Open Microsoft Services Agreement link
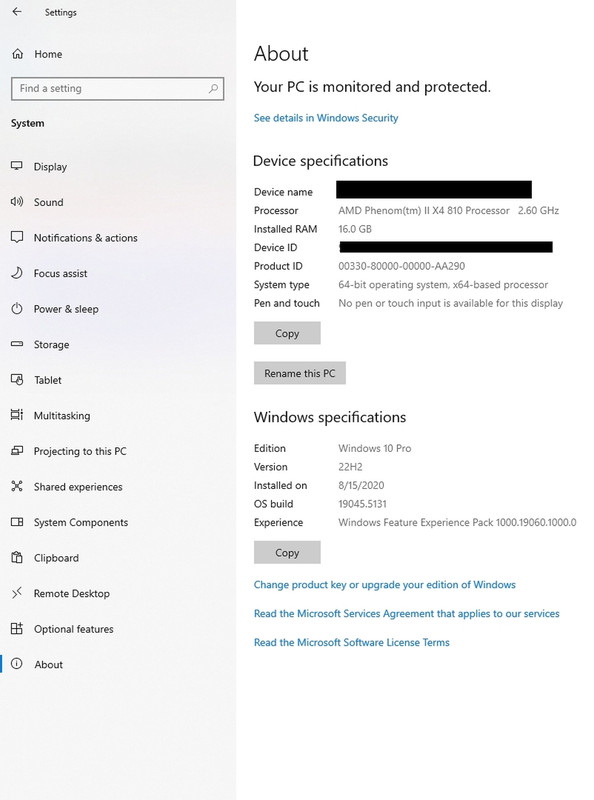 point(406,614)
